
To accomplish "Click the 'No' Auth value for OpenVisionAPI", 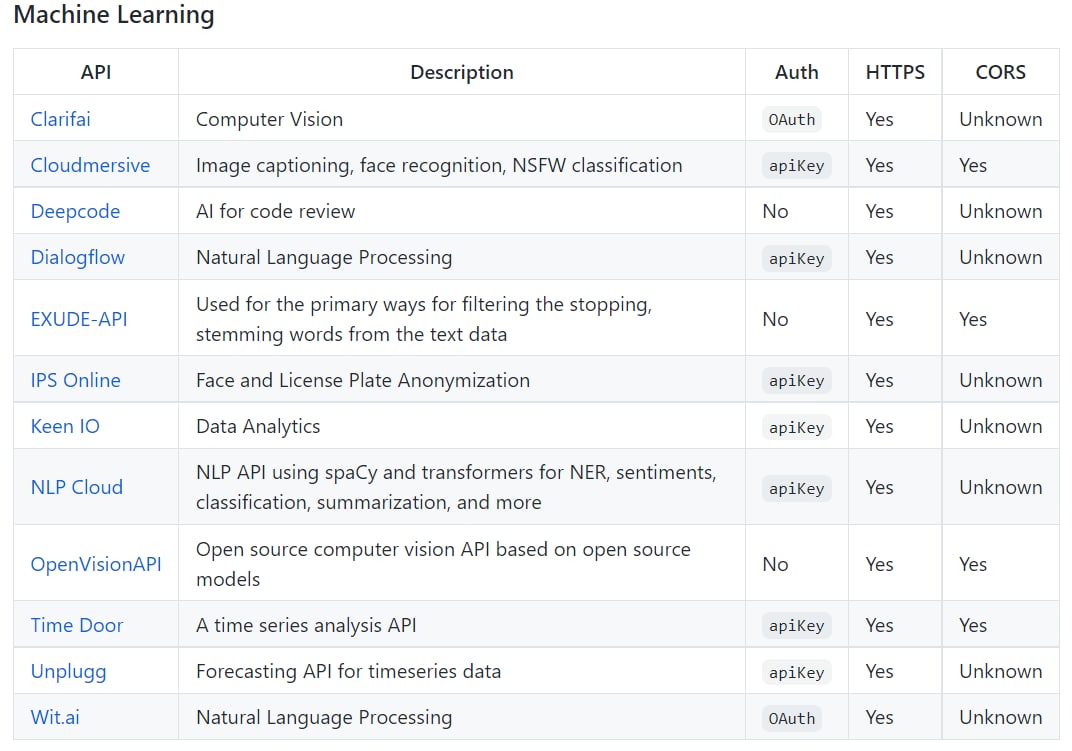I will click(775, 564).
